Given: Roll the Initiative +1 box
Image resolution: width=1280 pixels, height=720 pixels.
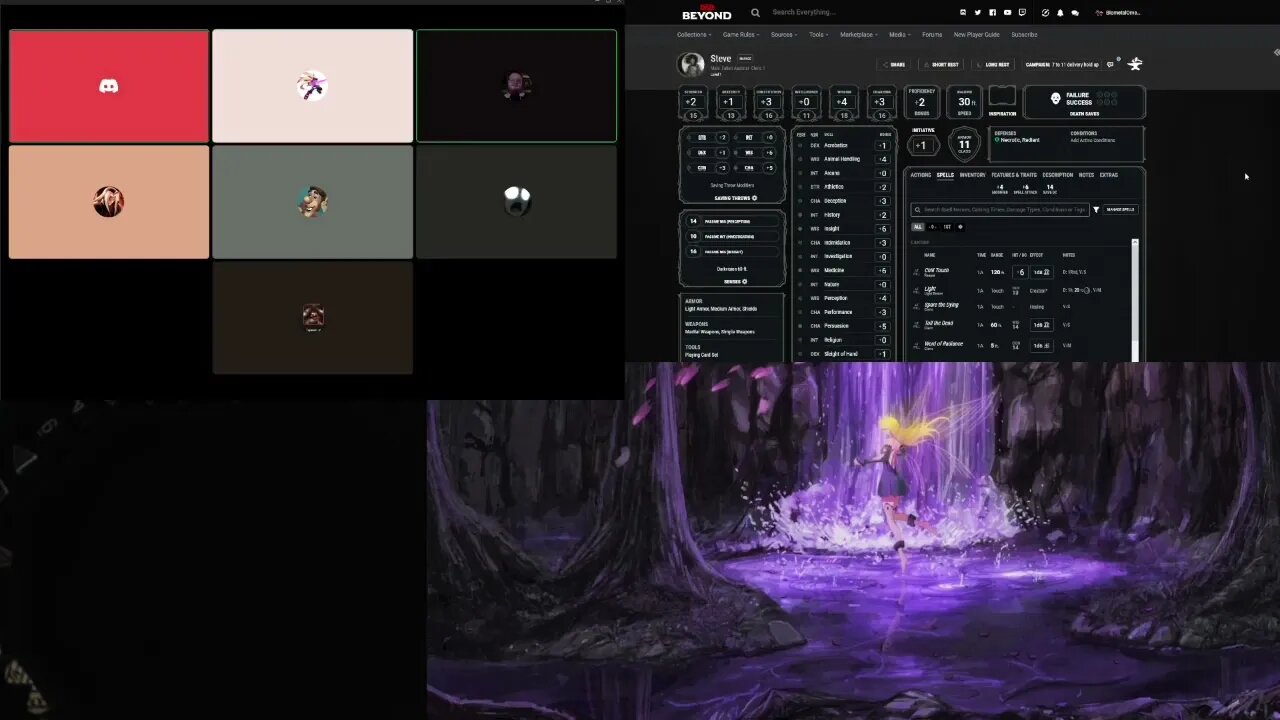Looking at the screenshot, I should point(921,145).
